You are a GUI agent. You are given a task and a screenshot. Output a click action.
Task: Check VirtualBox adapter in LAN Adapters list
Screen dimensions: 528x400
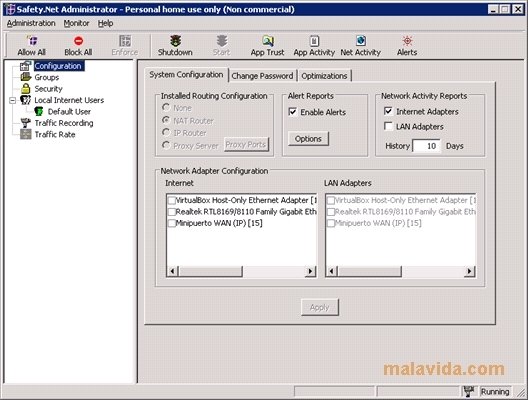tap(331, 200)
